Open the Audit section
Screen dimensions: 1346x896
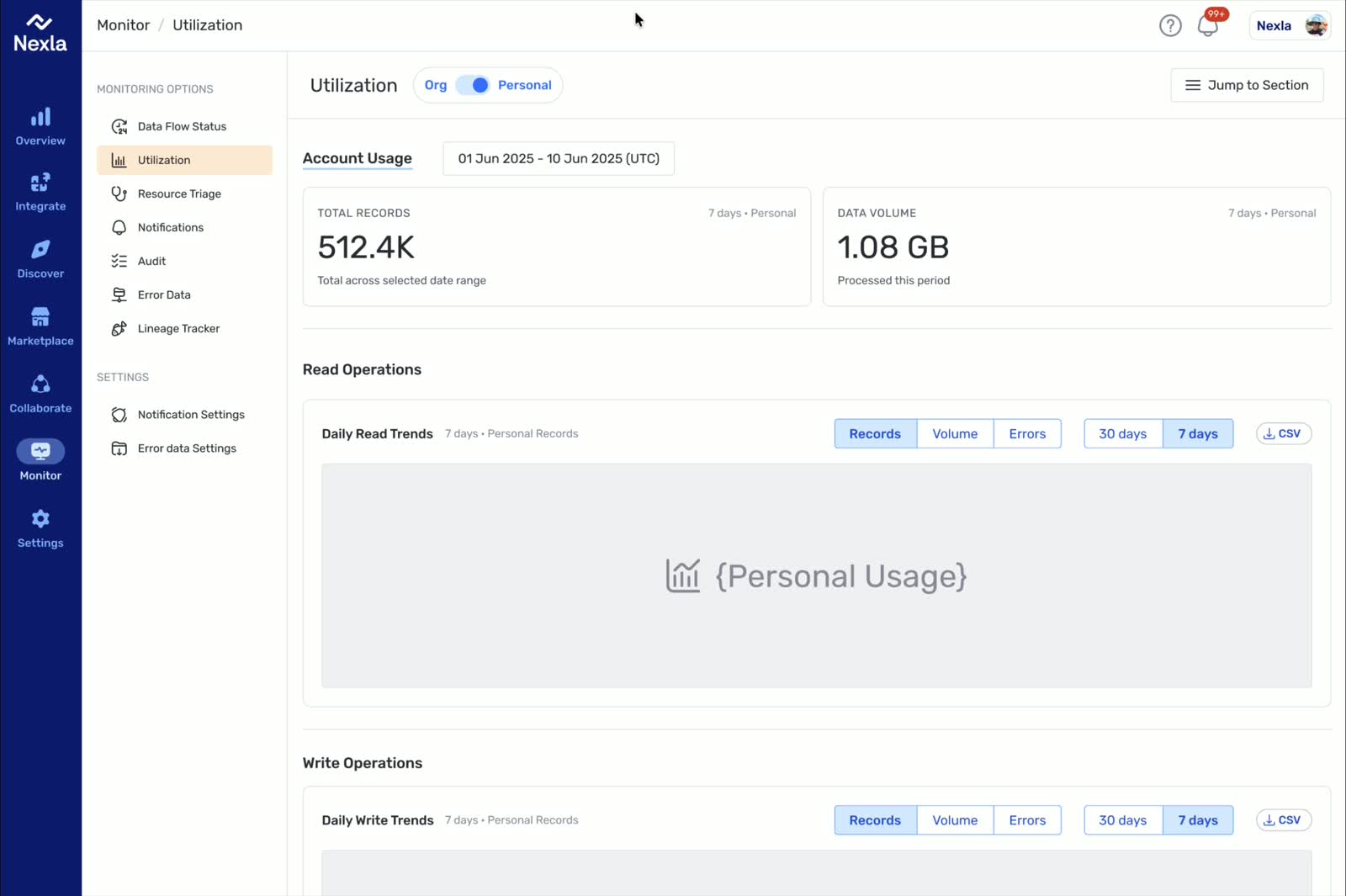pos(151,261)
